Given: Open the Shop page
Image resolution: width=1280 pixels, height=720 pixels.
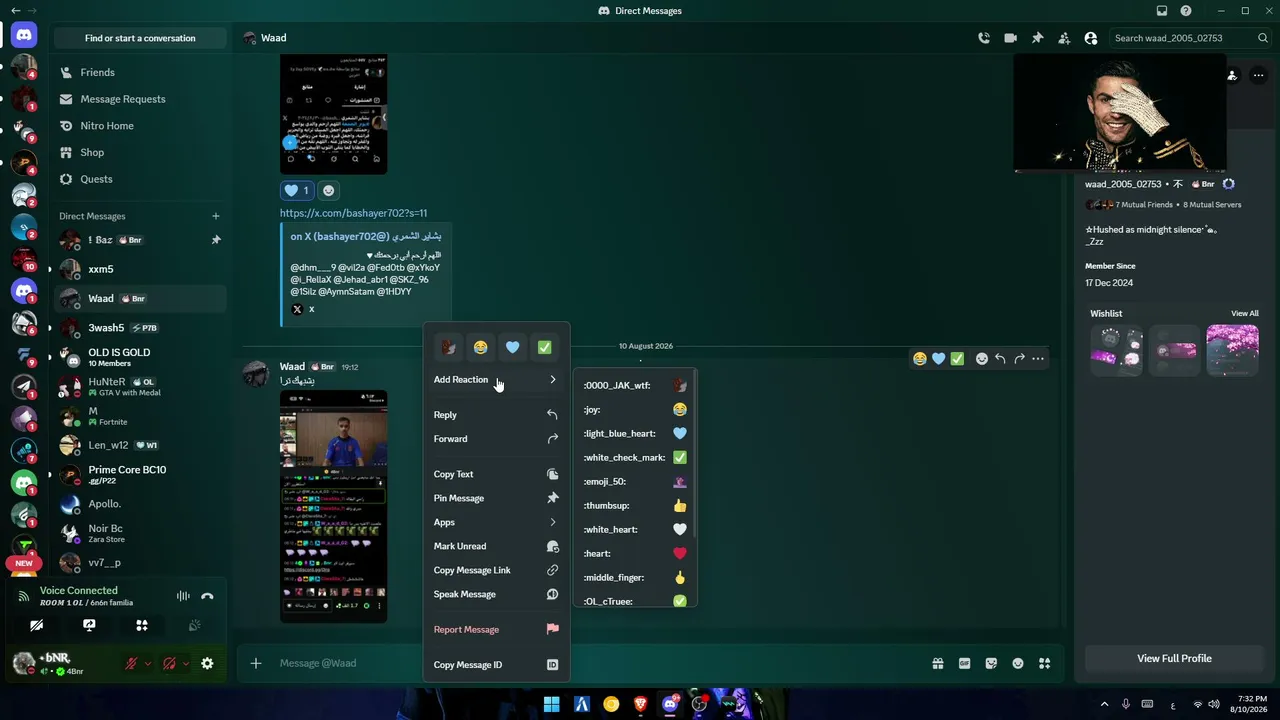Looking at the screenshot, I should click(140, 153).
